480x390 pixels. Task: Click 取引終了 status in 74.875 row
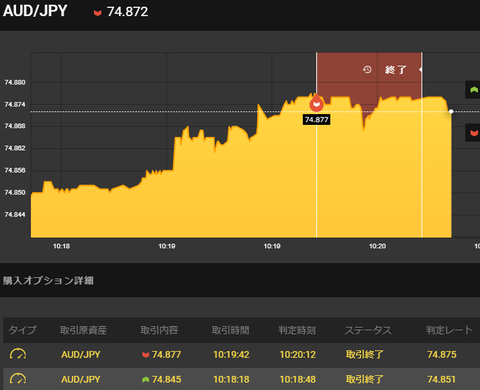(x=365, y=354)
